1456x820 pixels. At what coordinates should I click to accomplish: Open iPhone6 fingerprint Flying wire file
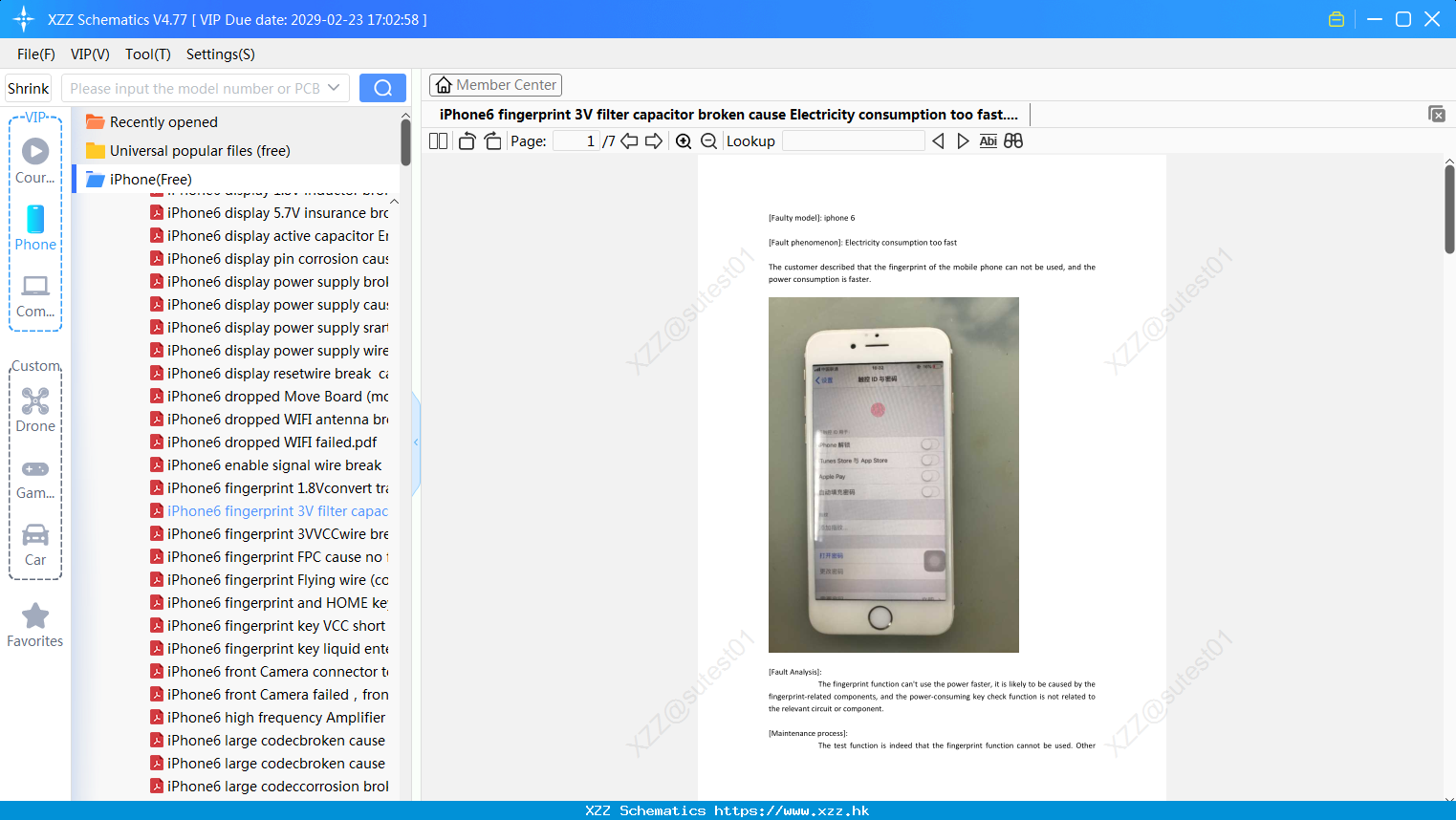[270, 580]
